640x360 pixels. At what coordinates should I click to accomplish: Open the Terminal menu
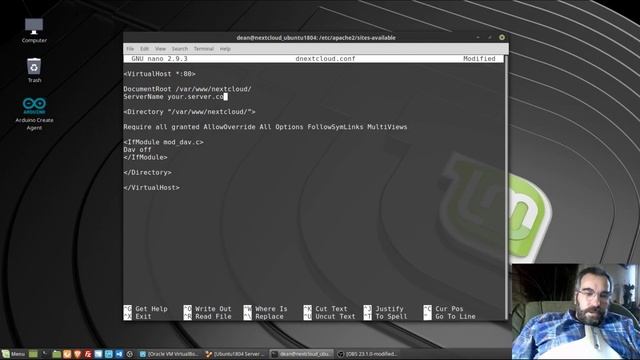pyautogui.click(x=204, y=49)
